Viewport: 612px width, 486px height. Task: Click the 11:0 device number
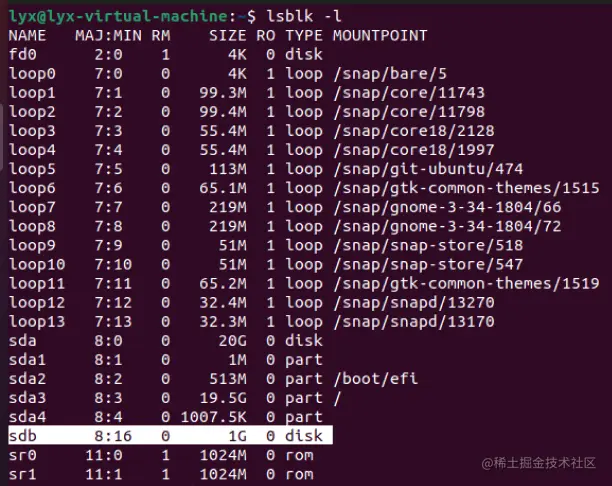click(104, 455)
